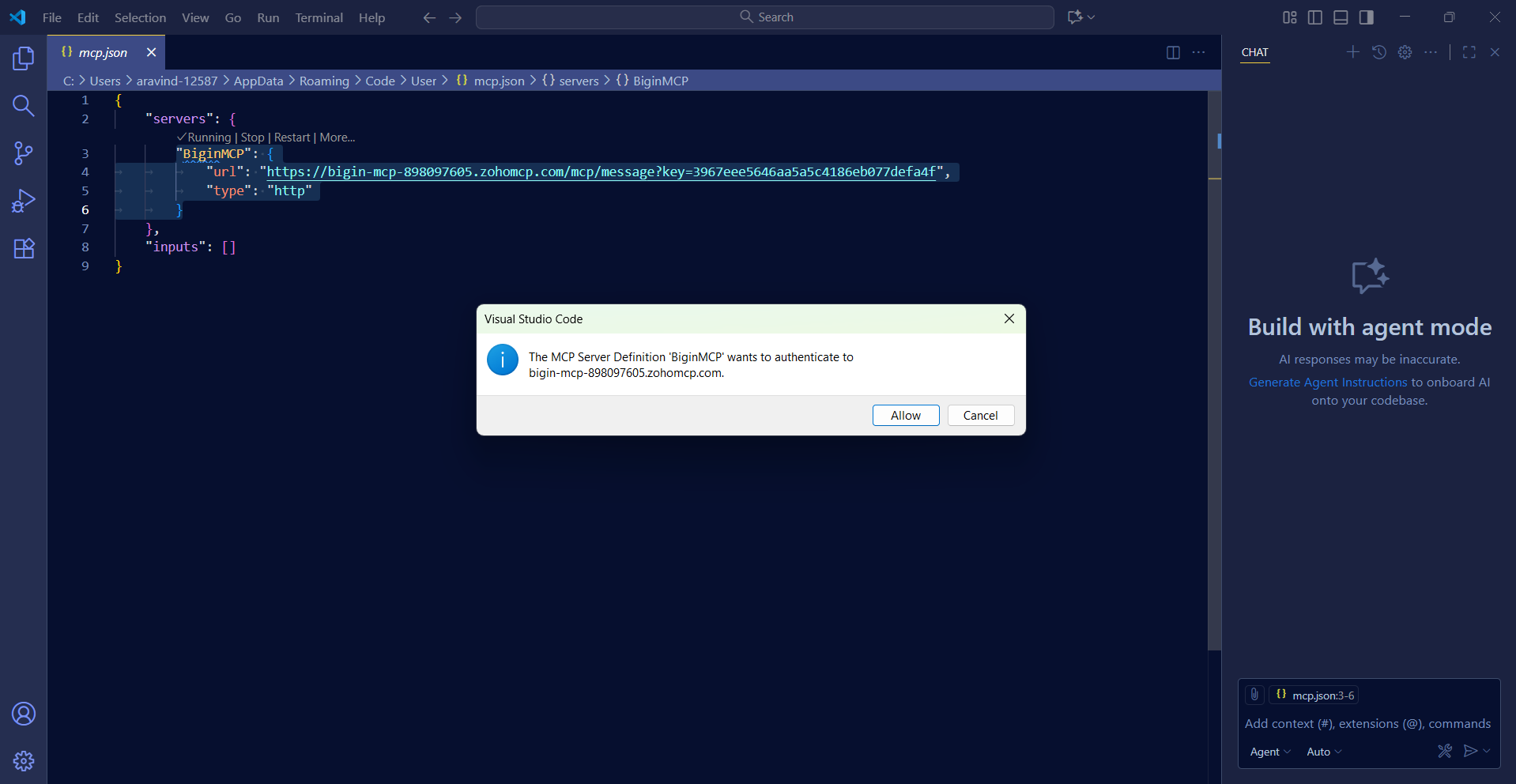Click the "inputs" key on line 8
The width and height of the screenshot is (1516, 784).
pyautogui.click(x=175, y=247)
